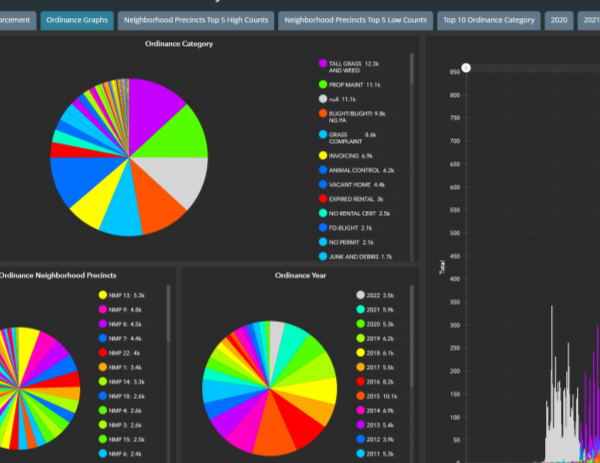Toggle NMP 6 legend entry
The width and height of the screenshot is (600, 463).
tap(120, 454)
